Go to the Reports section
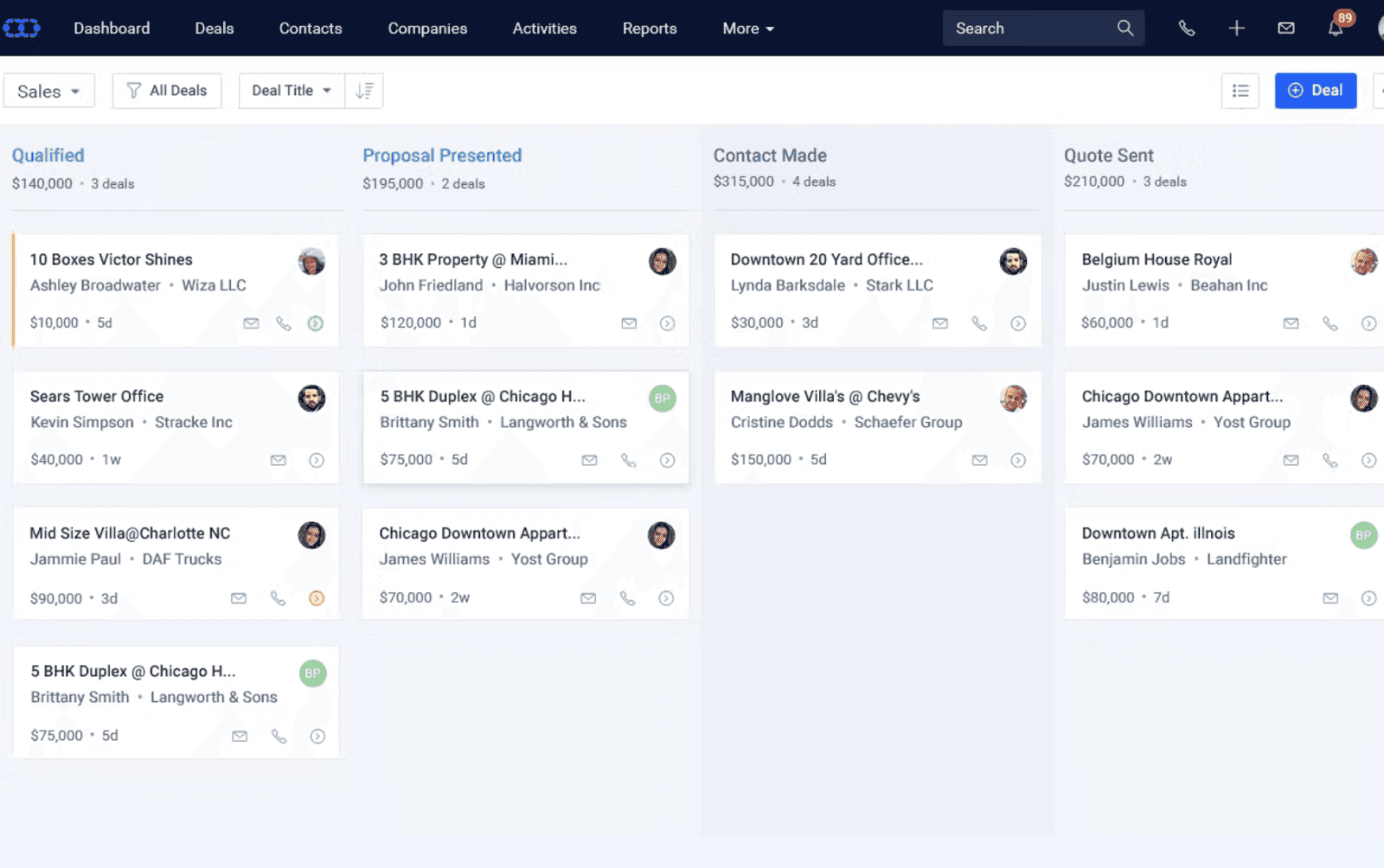Screen dimensions: 1384x868 coord(649,28)
